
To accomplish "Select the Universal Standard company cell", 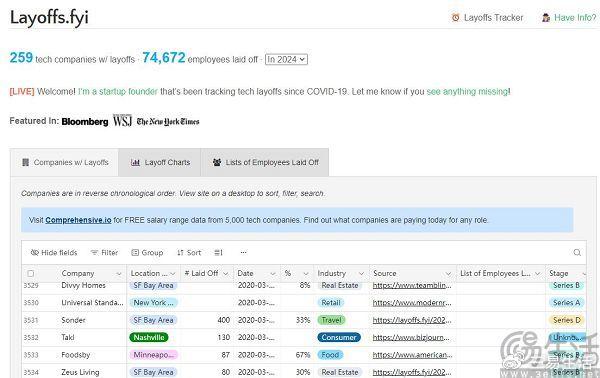I will tap(92, 303).
